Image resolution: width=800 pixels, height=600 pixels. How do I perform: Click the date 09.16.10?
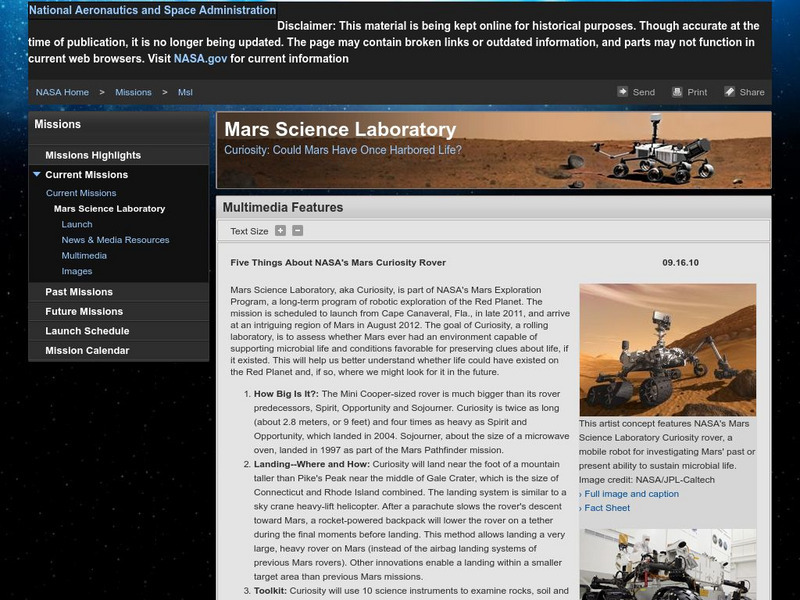pyautogui.click(x=681, y=263)
